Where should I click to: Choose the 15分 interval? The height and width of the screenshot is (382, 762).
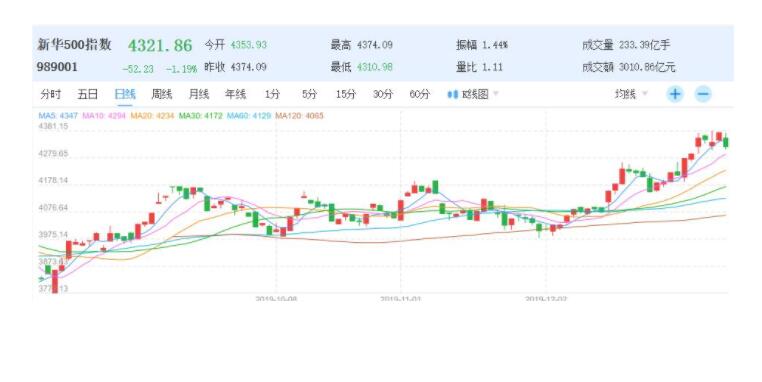(346, 94)
